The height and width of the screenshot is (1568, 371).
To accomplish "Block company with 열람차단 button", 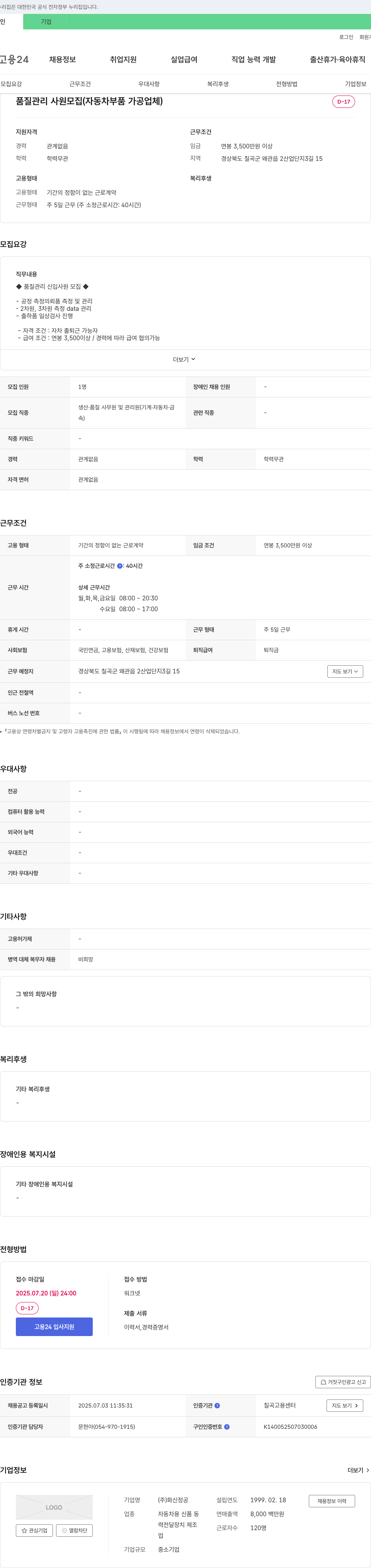I will coord(74,1530).
